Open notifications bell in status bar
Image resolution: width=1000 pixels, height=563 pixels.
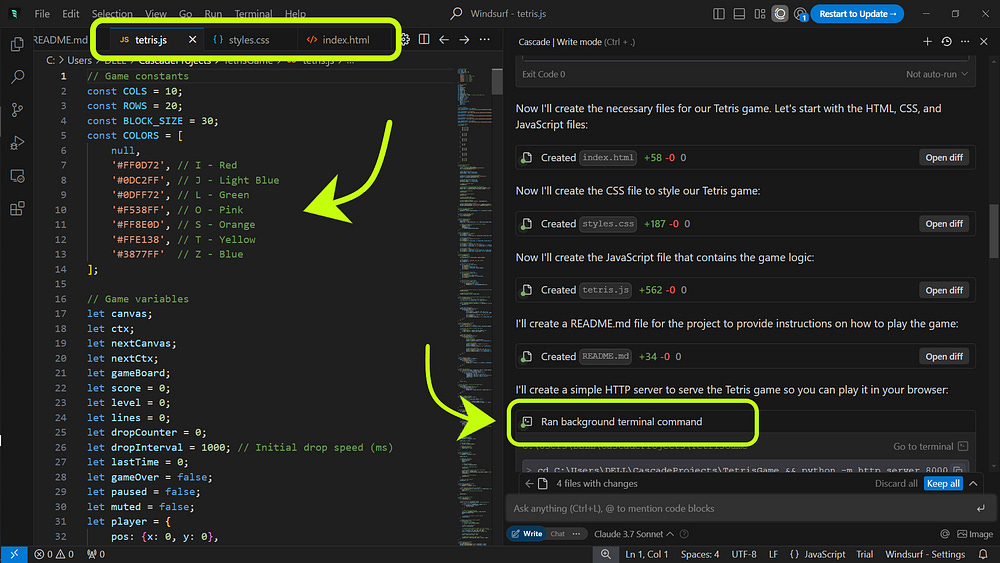[983, 554]
